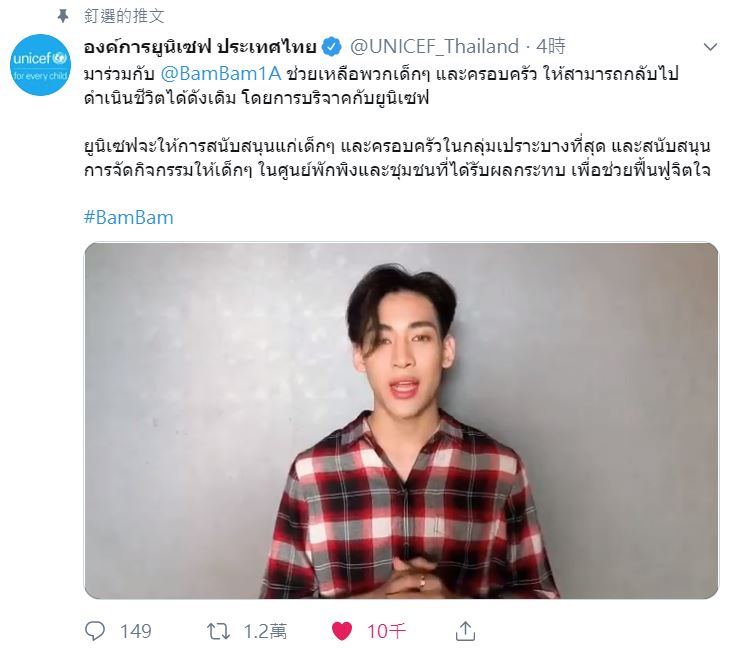Viewport: 737px width, 648px height.
Task: Expand the tweet options chevron
Action: [x=710, y=47]
